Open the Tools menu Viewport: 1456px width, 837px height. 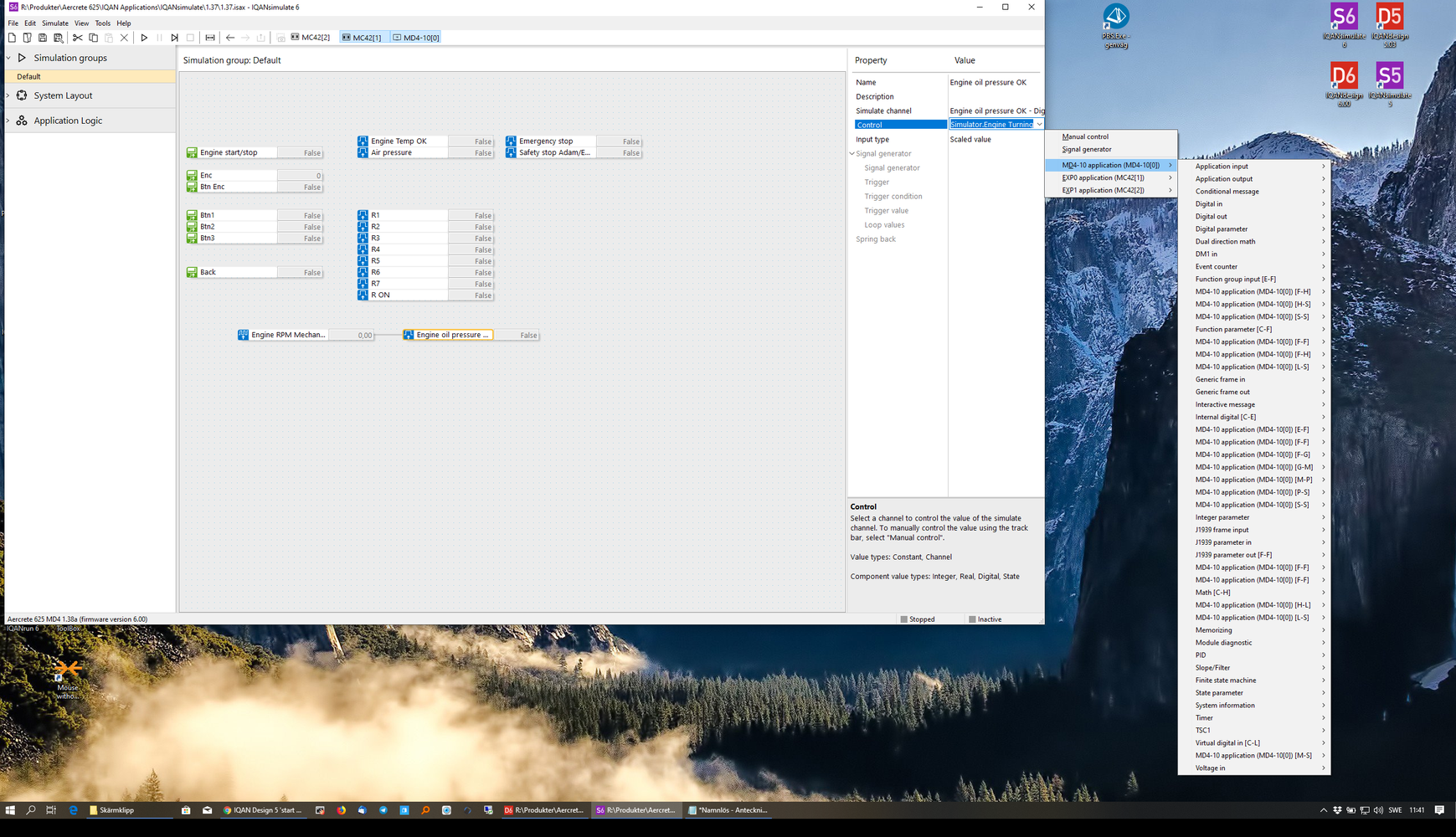[102, 23]
